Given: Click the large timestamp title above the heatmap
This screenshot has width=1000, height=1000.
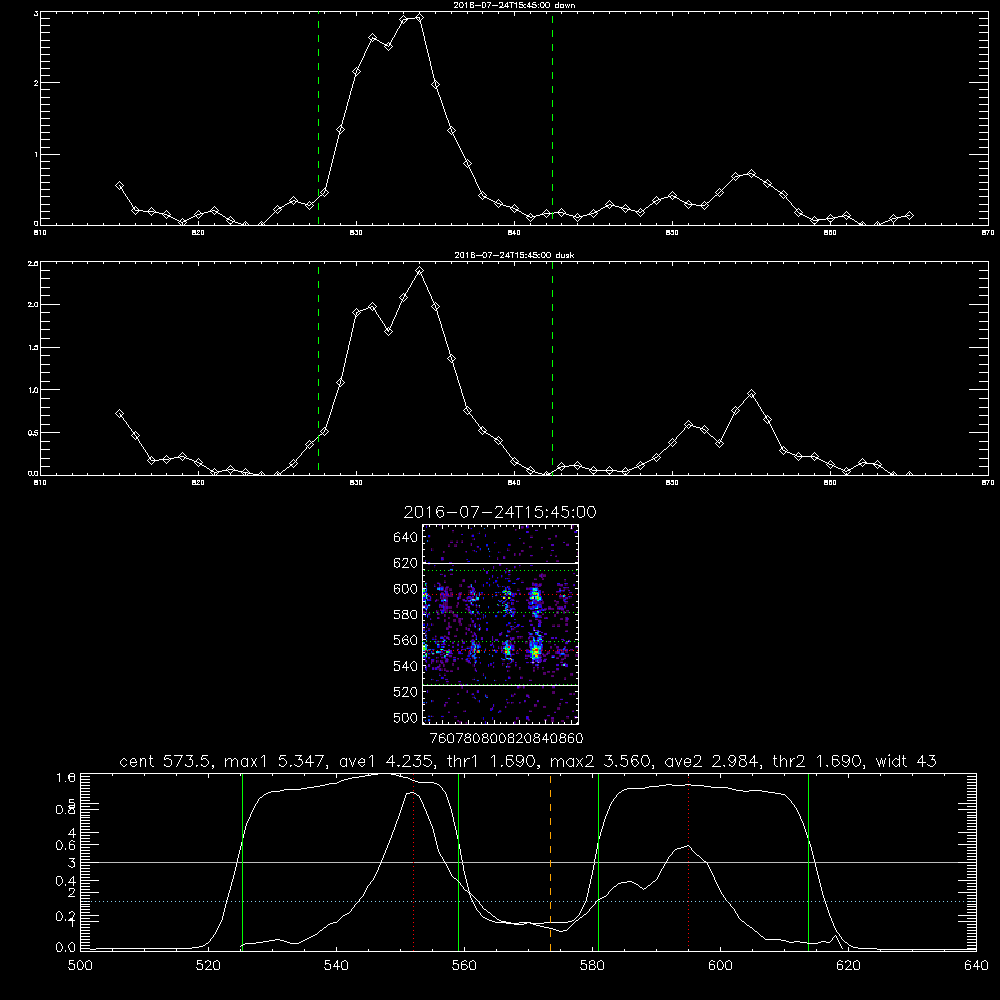Looking at the screenshot, I should click(x=500, y=512).
